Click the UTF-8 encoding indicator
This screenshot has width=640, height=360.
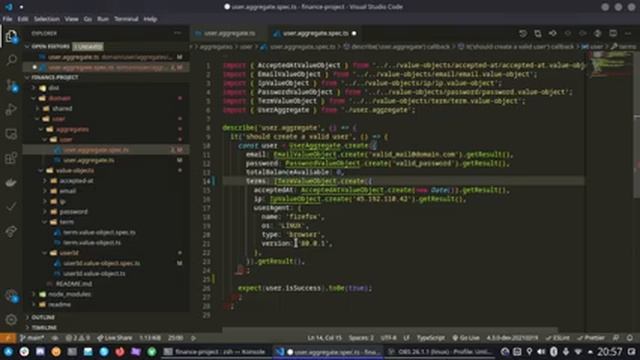[388, 338]
